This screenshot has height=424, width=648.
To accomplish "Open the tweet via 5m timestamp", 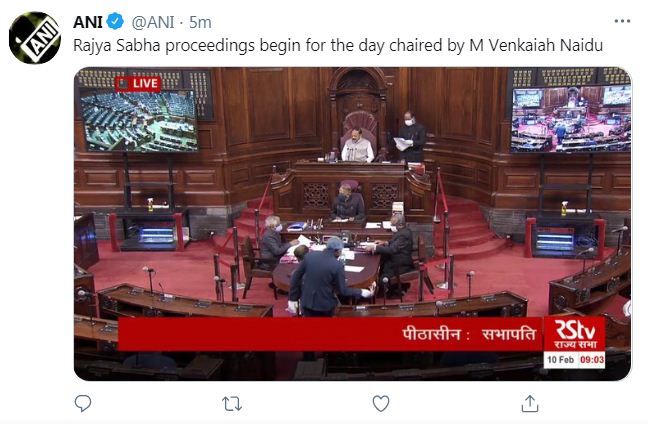I will point(200,22).
